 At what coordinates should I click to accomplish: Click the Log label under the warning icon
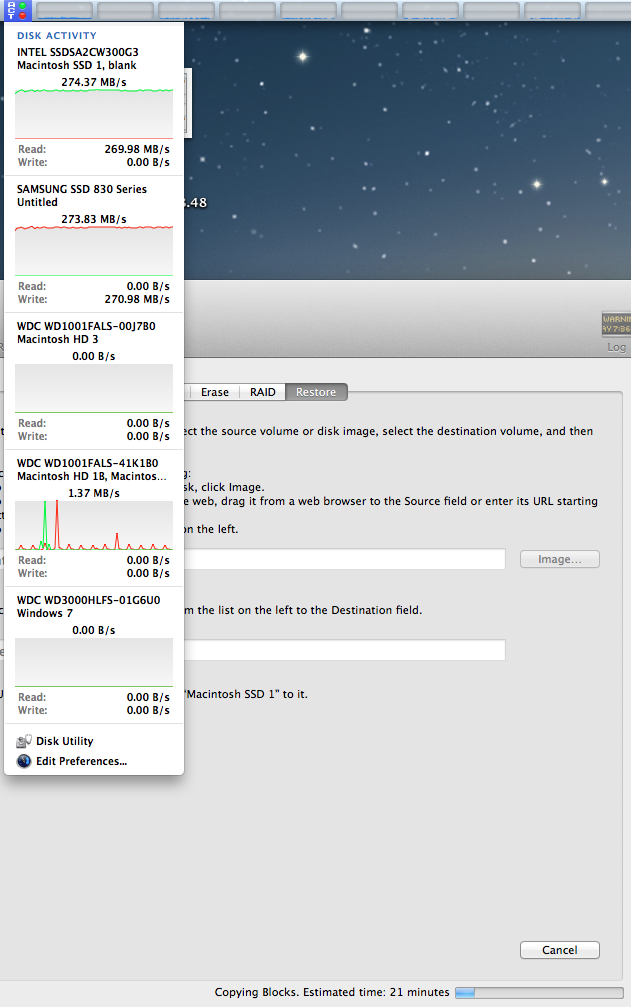(x=616, y=347)
